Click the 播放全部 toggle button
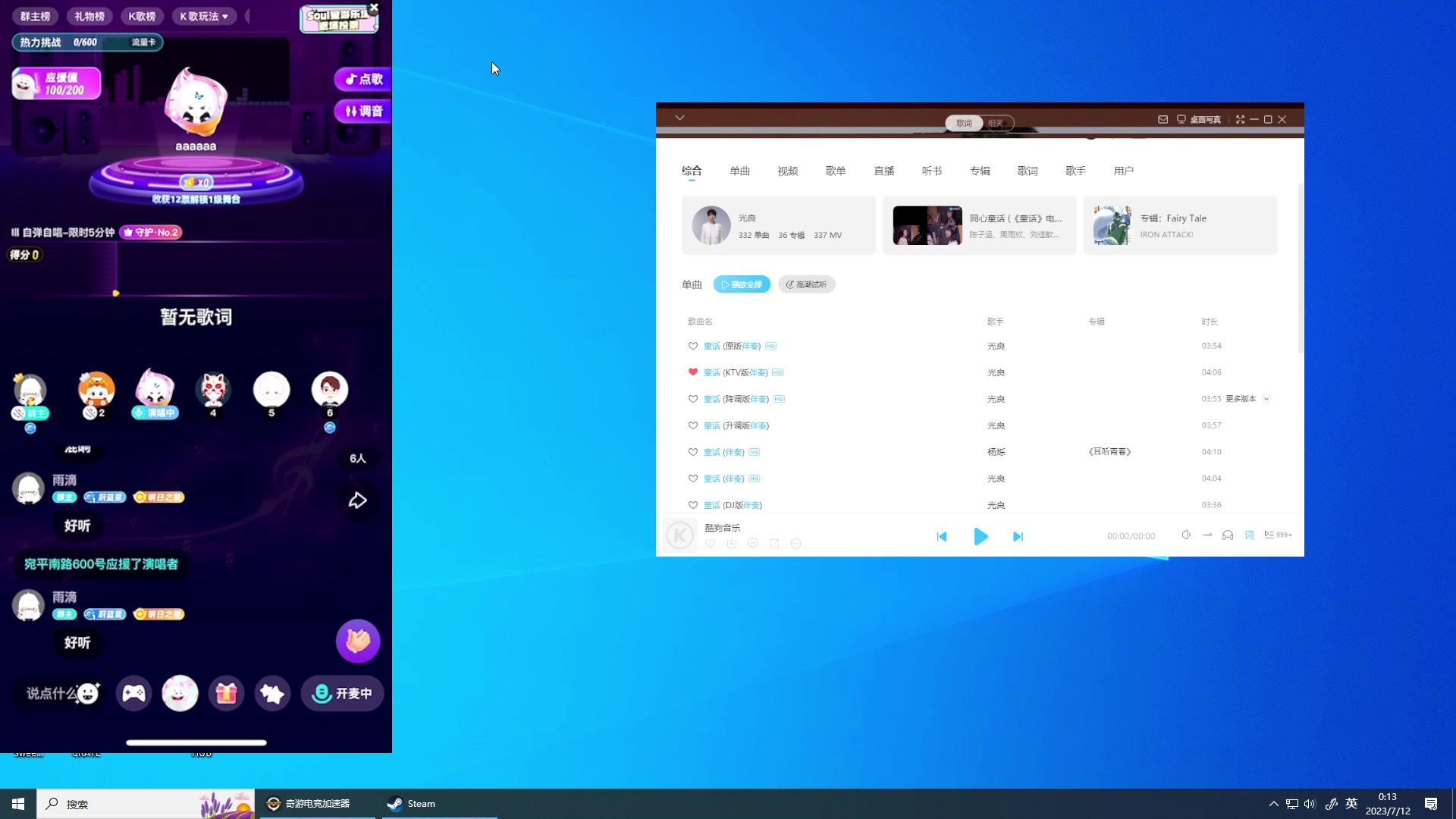The height and width of the screenshot is (819, 1456). (742, 284)
